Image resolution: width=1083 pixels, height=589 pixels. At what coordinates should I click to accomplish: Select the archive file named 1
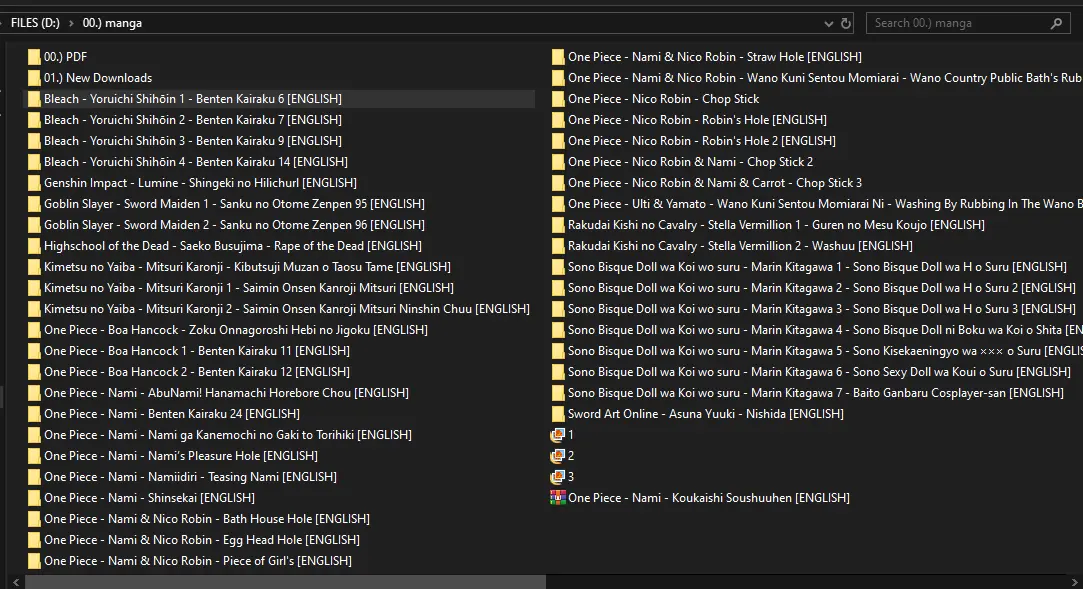(563, 435)
